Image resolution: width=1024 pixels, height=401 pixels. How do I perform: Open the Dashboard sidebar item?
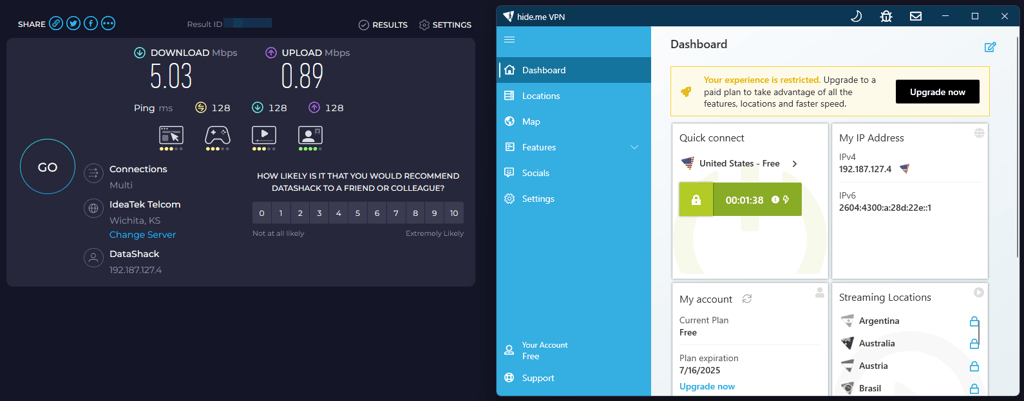(x=574, y=70)
